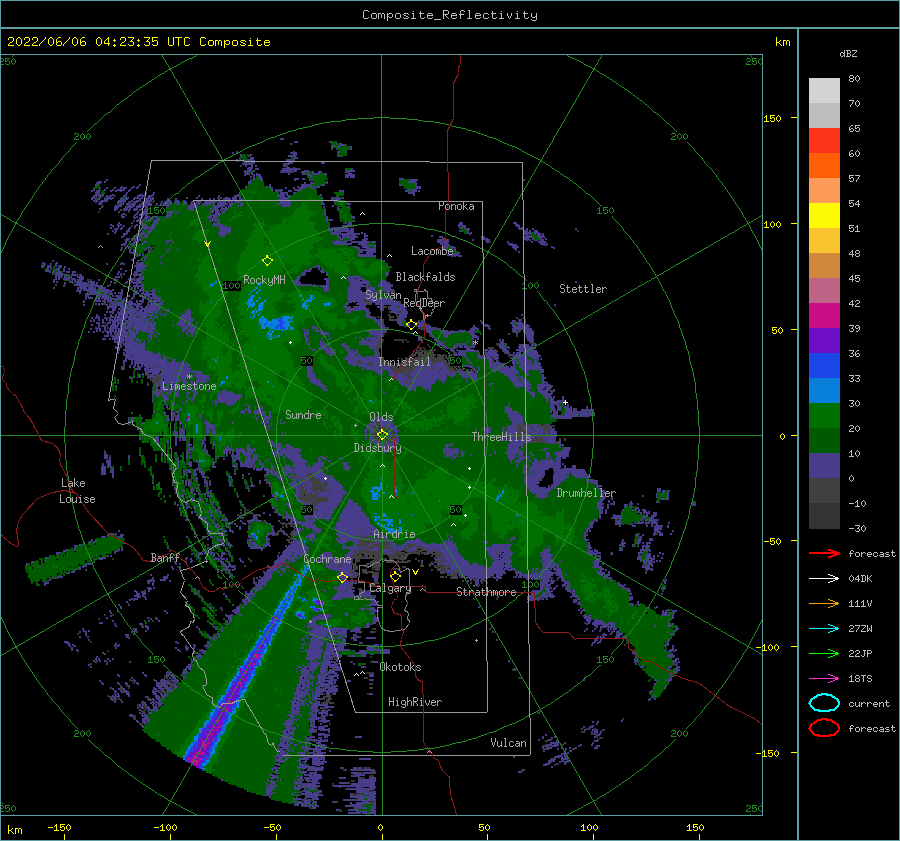Click the Ponoka city label
Screen dimensions: 900x841
click(456, 206)
